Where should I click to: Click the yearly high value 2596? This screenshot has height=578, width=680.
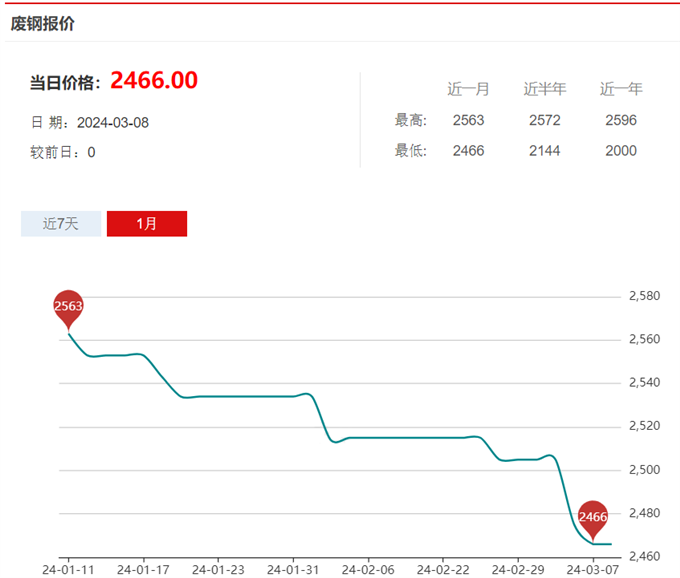[x=621, y=120]
